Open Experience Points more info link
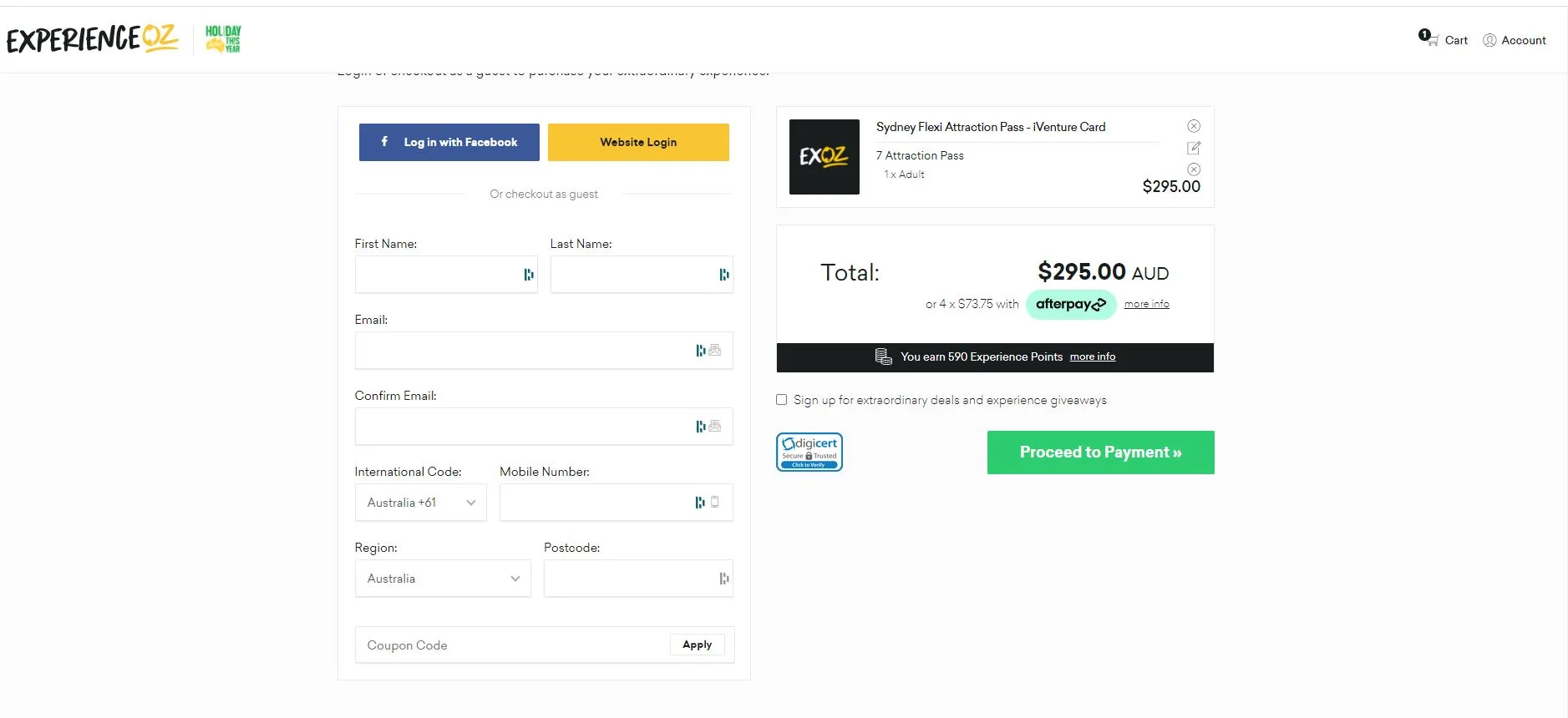This screenshot has height=718, width=1568. [x=1092, y=356]
